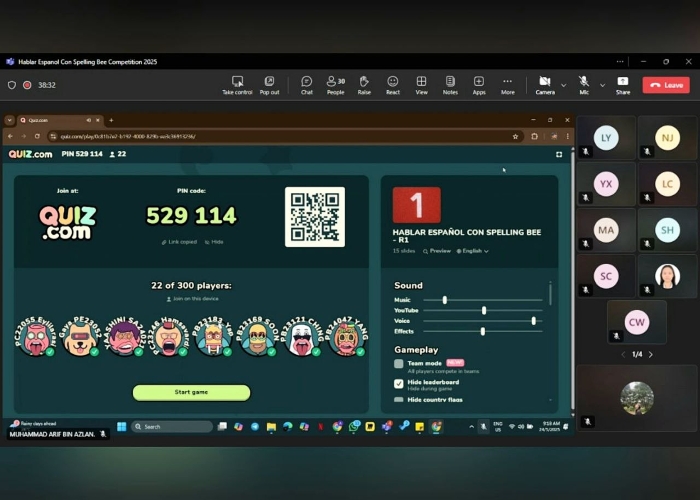Viewport: 700px width, 500px height.
Task: Bookmark this page with star icon
Action: click(x=515, y=136)
